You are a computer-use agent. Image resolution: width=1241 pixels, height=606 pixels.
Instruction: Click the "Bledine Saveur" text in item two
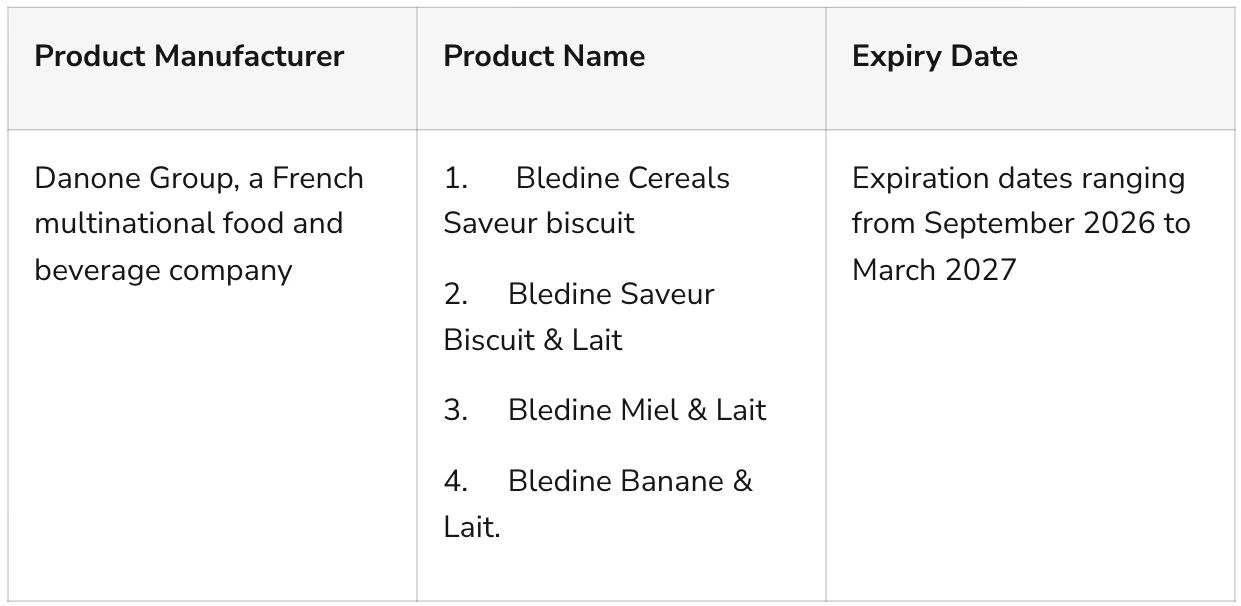(x=610, y=295)
